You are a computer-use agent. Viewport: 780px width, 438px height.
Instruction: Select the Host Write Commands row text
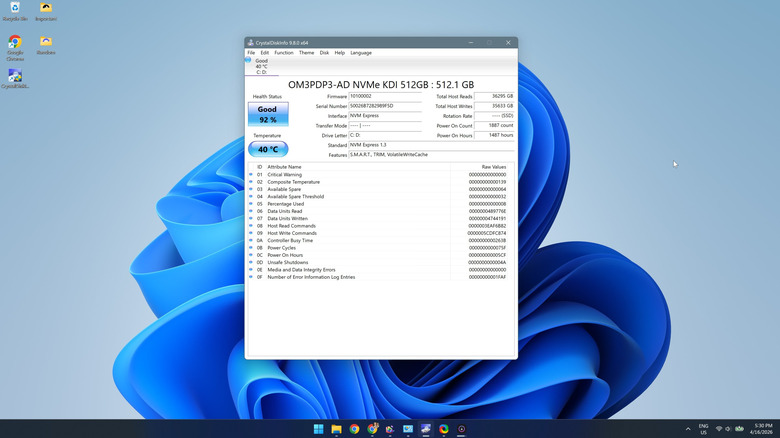click(292, 233)
